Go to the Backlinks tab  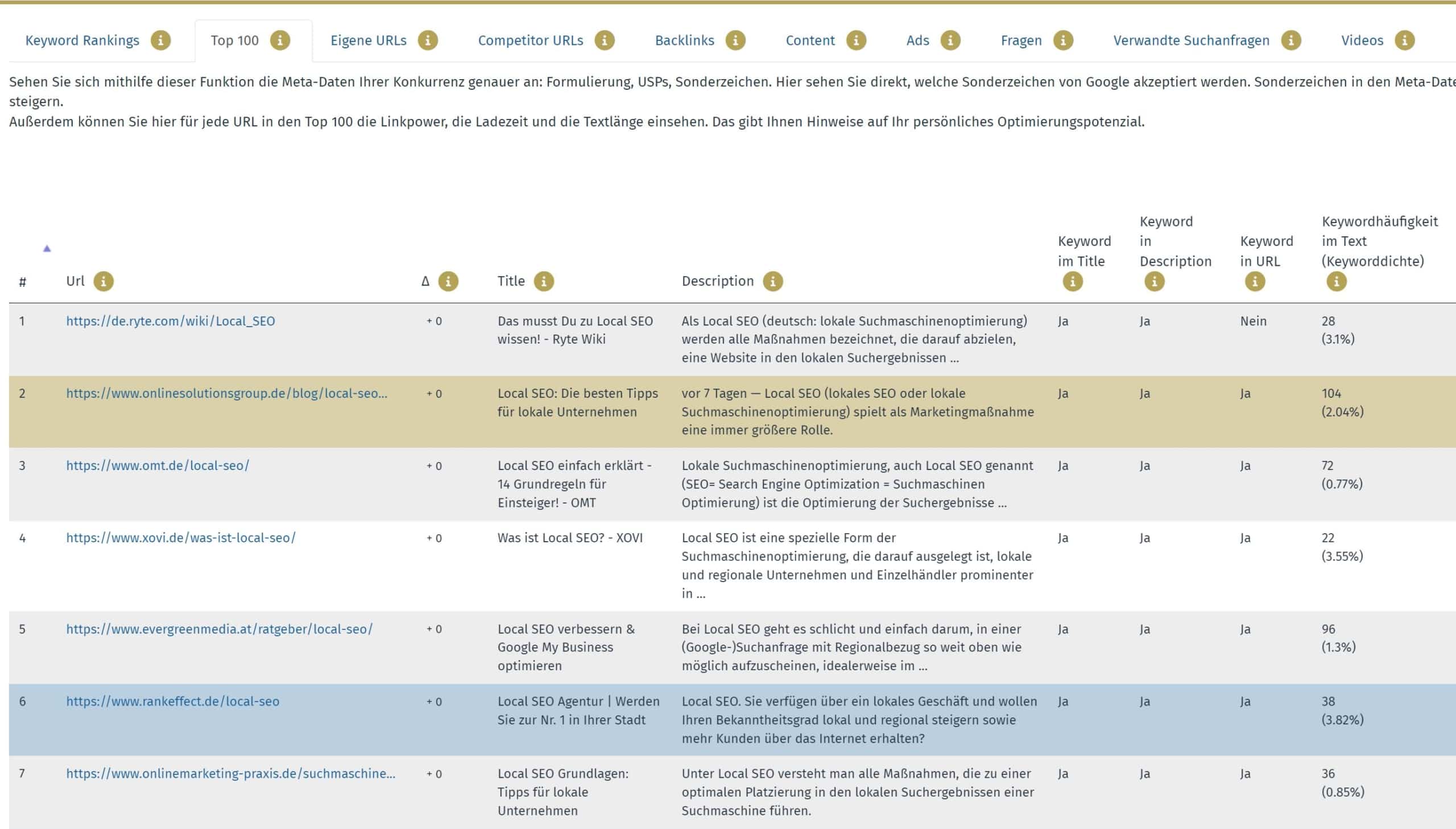tap(684, 40)
